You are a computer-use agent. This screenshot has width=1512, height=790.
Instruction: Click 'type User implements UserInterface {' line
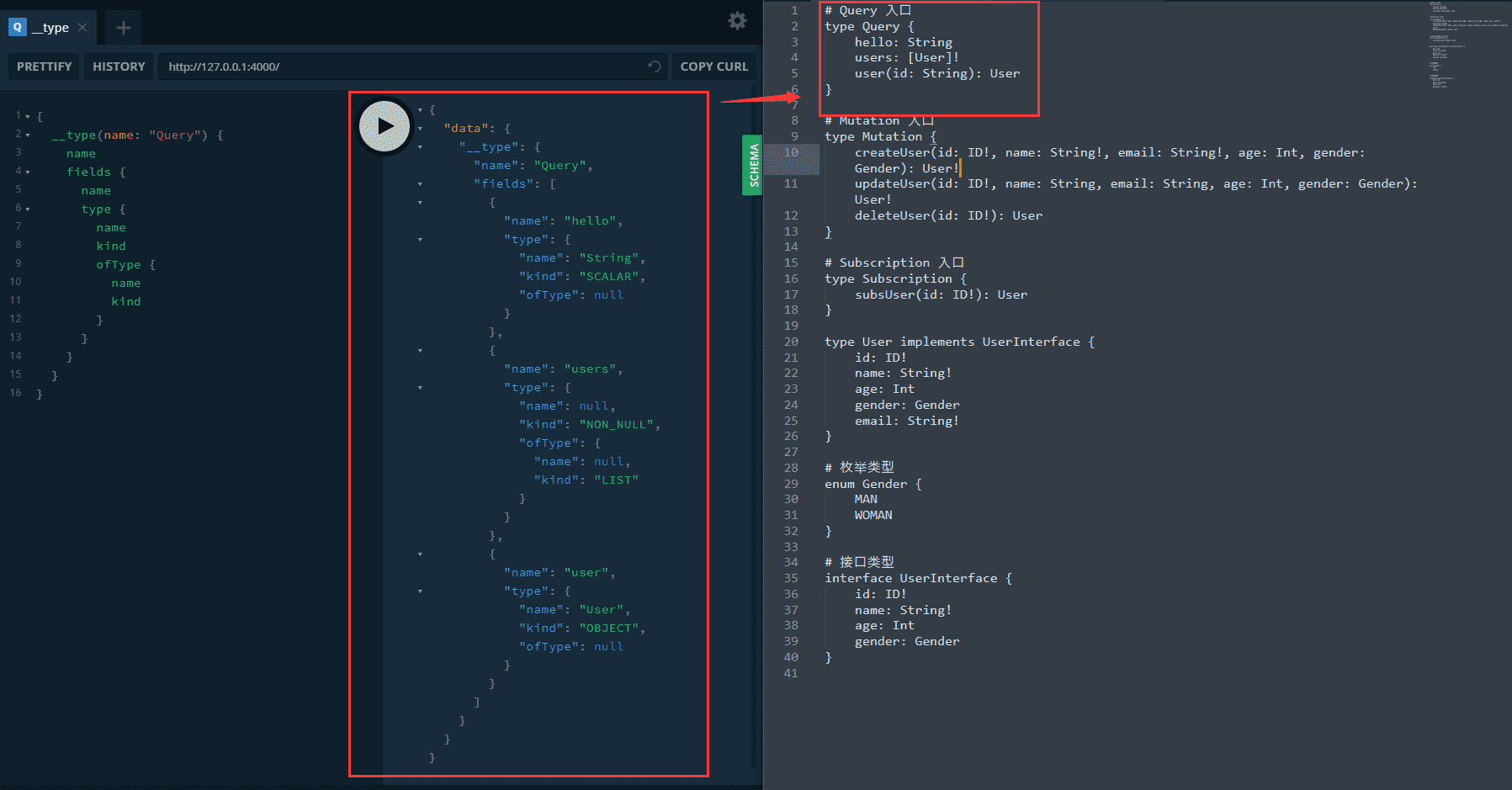coord(959,342)
